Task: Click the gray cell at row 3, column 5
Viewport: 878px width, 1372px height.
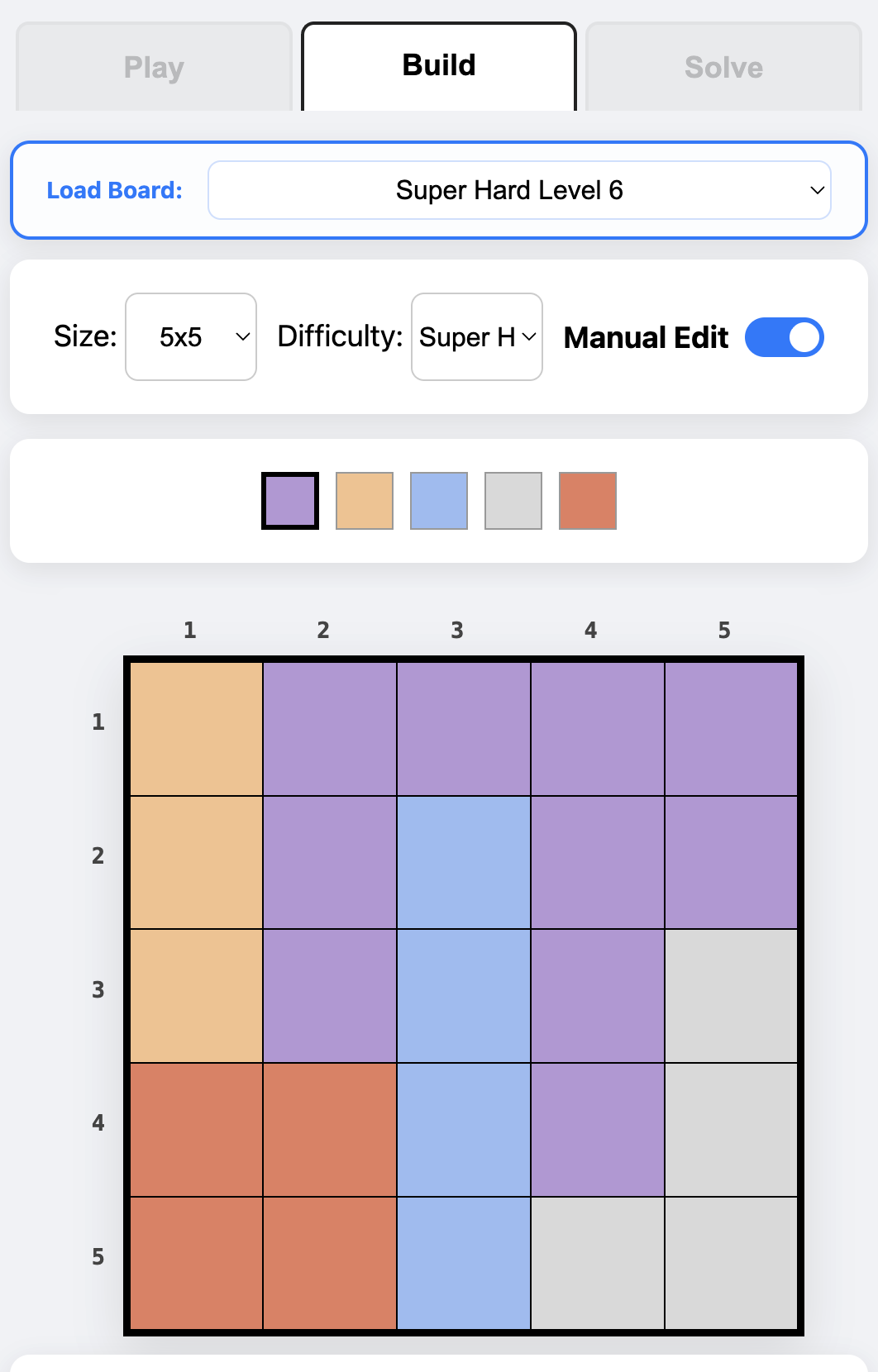Action: click(732, 996)
